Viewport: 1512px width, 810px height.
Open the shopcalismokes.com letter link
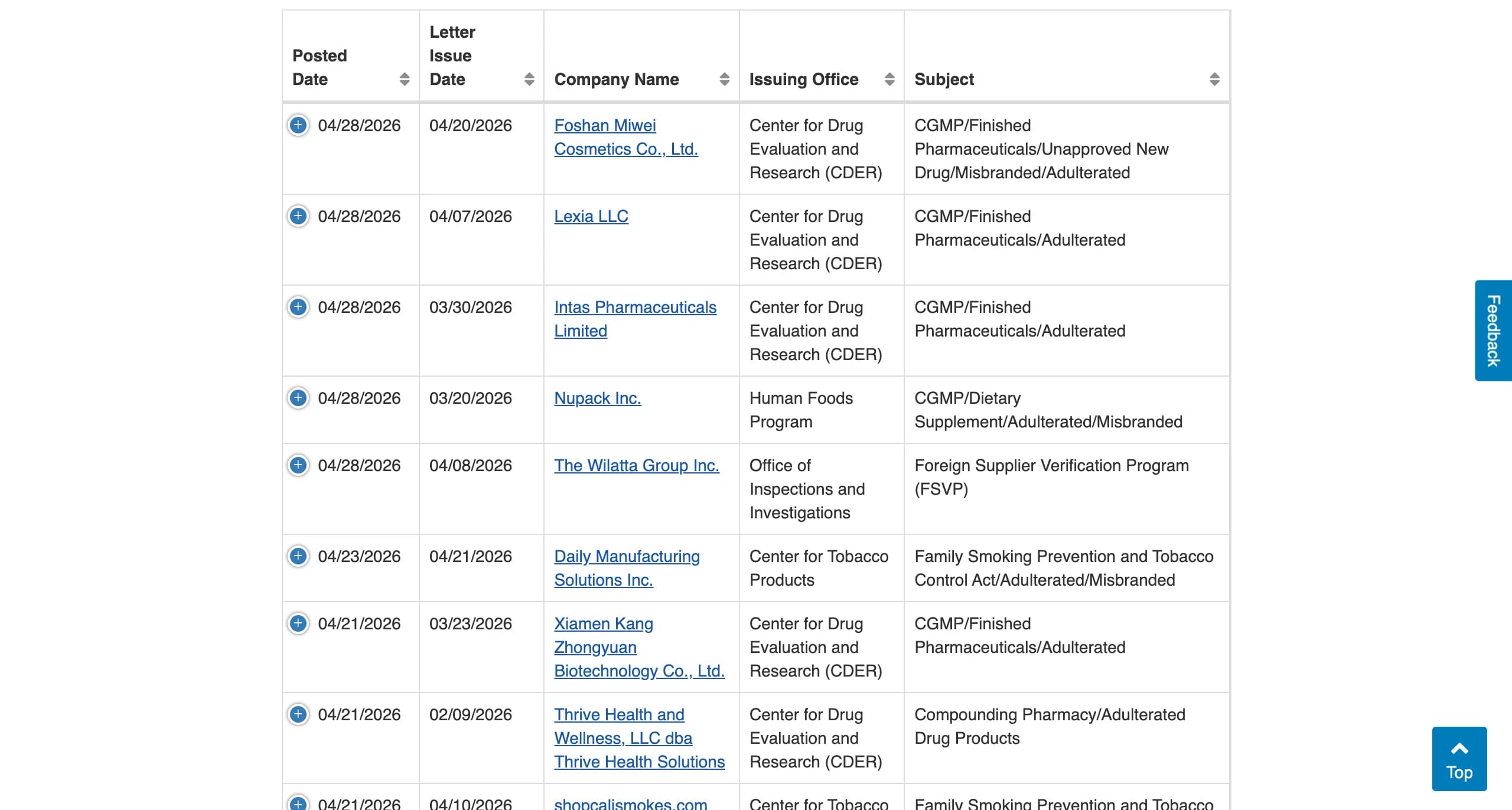click(x=631, y=803)
